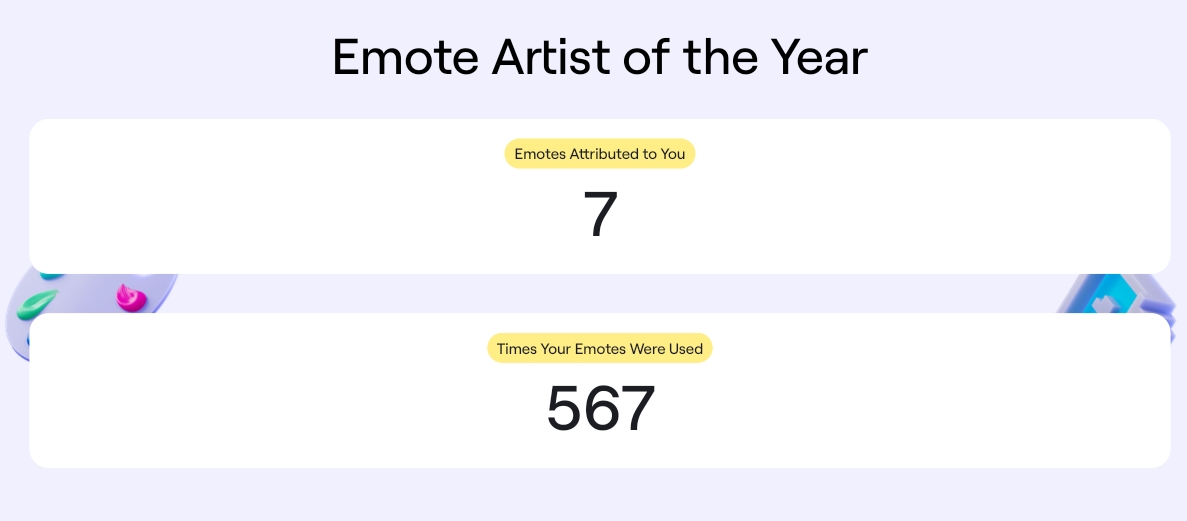This screenshot has height=521, width=1187.
Task: Click the "Times Your Emotes Were Used" badge
Action: pos(599,349)
